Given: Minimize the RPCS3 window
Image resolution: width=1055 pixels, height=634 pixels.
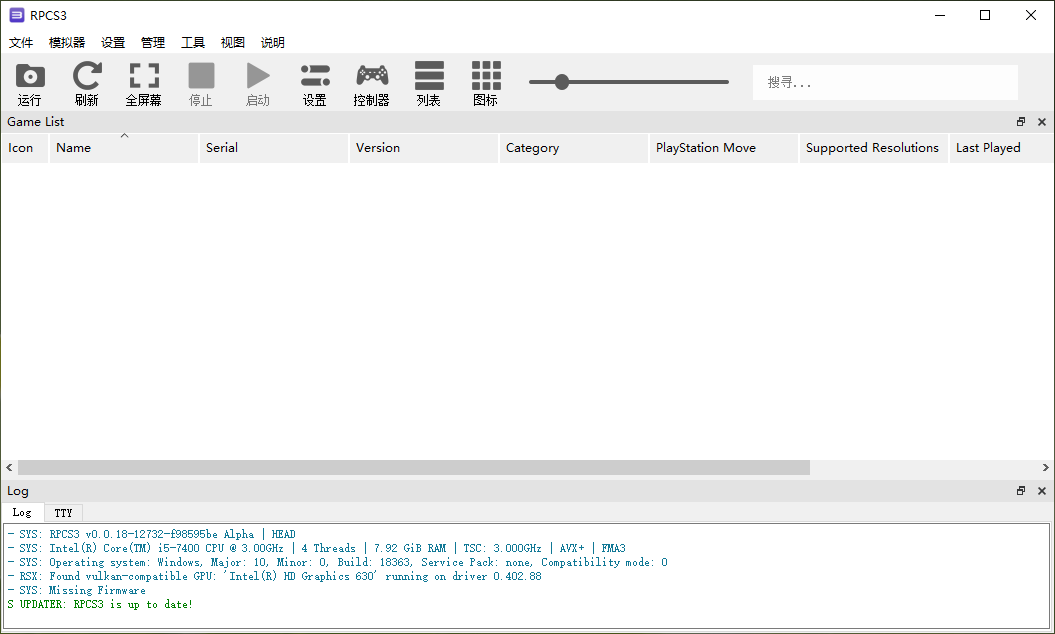Looking at the screenshot, I should [940, 15].
